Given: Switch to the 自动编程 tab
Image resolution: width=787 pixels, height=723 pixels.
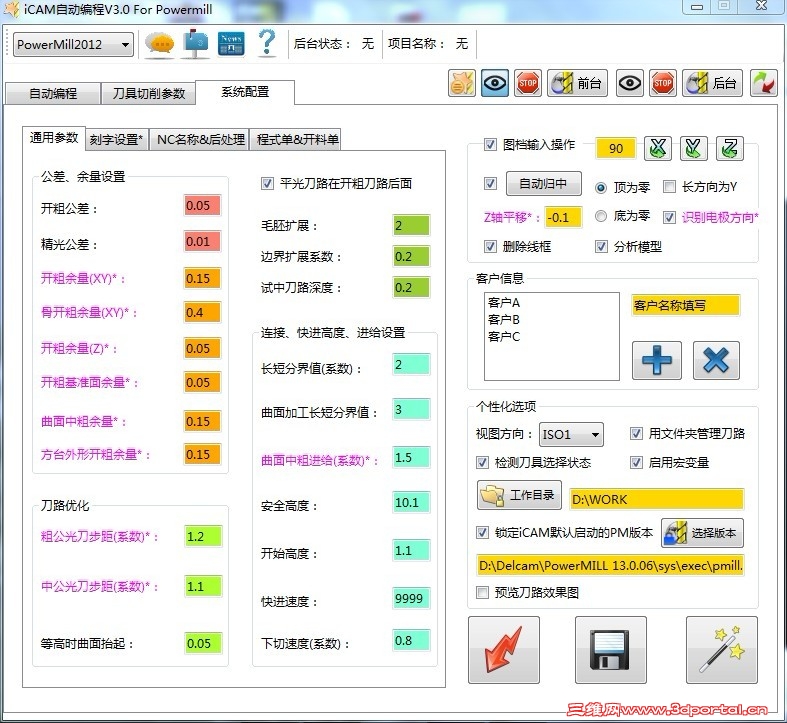Looking at the screenshot, I should (x=52, y=93).
